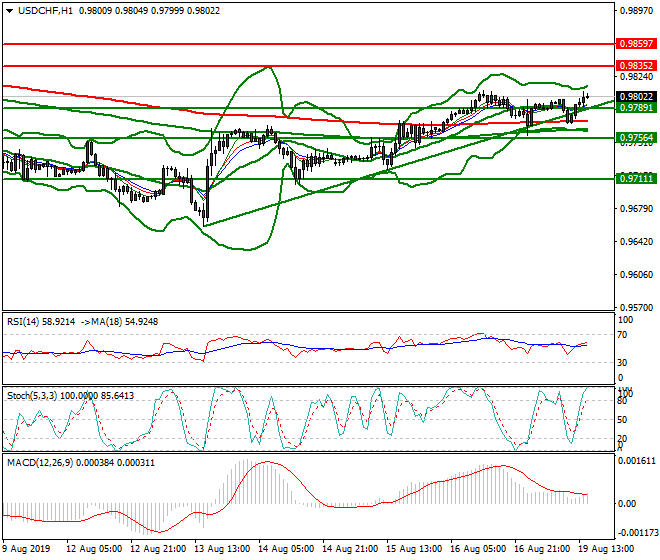Viewport: 660px width, 560px height.
Task: Click the black 0.98022 current price label
Action: [636, 97]
